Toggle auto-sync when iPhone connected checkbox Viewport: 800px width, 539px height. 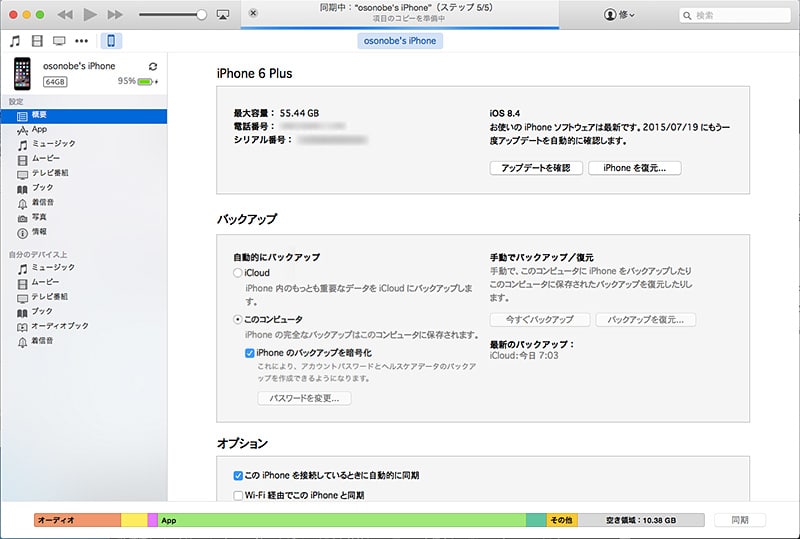[x=238, y=476]
